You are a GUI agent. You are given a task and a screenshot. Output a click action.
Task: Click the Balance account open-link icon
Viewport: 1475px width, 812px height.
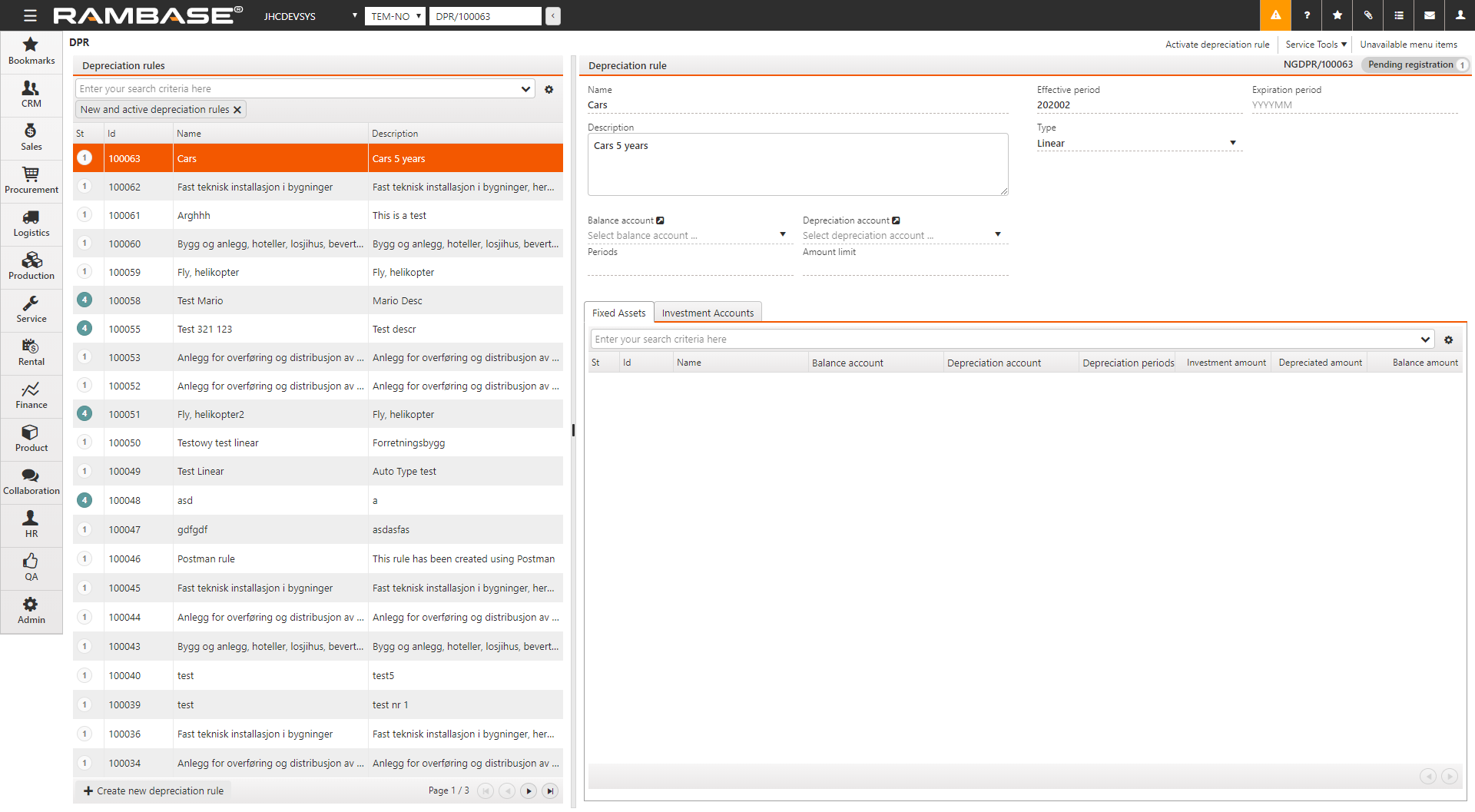(x=660, y=220)
